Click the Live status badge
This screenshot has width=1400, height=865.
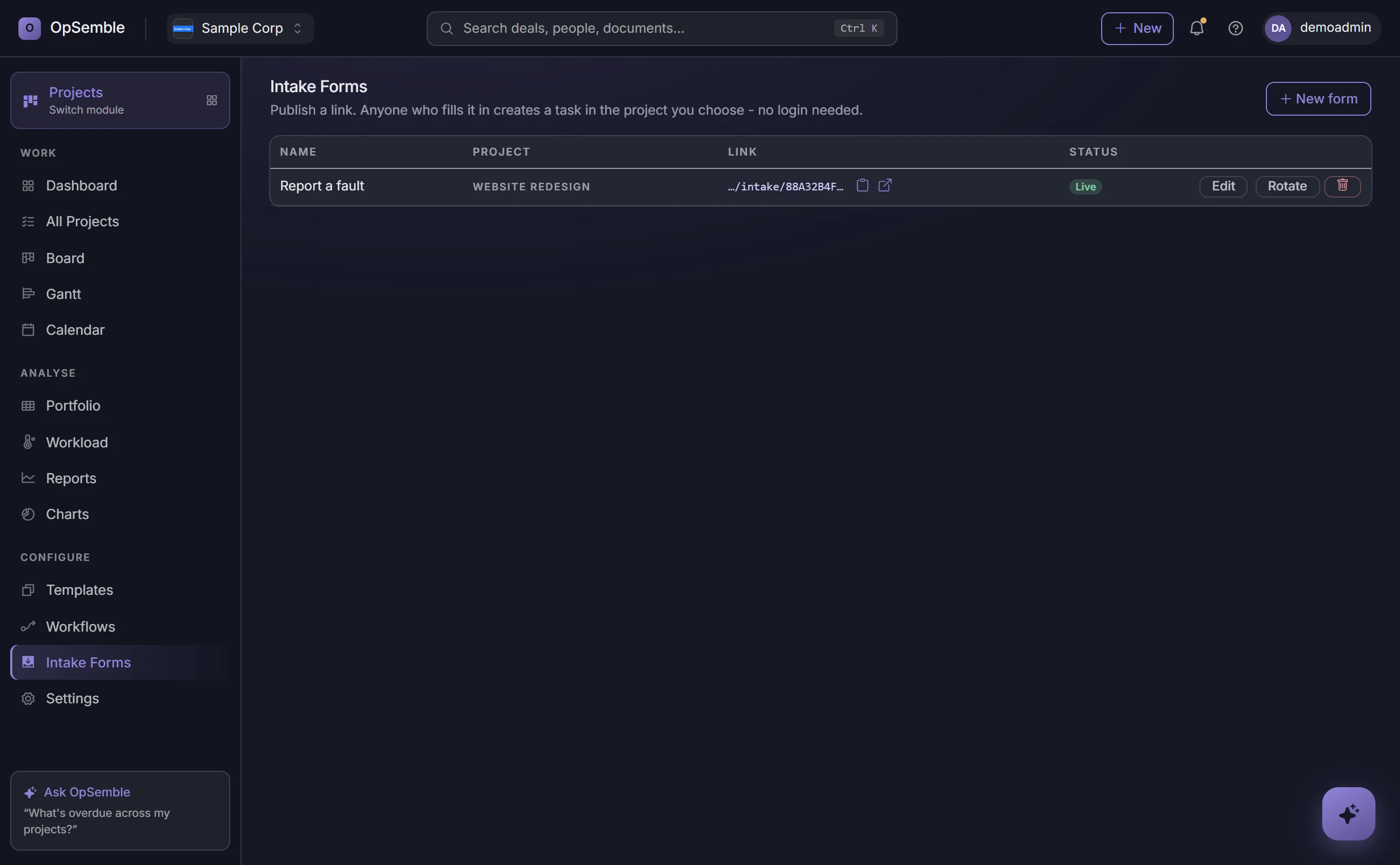click(1085, 186)
